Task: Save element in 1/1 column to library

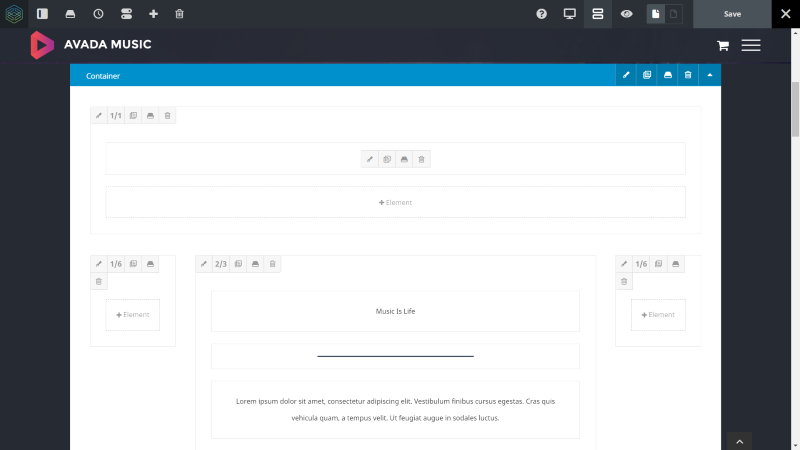Action: [x=404, y=159]
